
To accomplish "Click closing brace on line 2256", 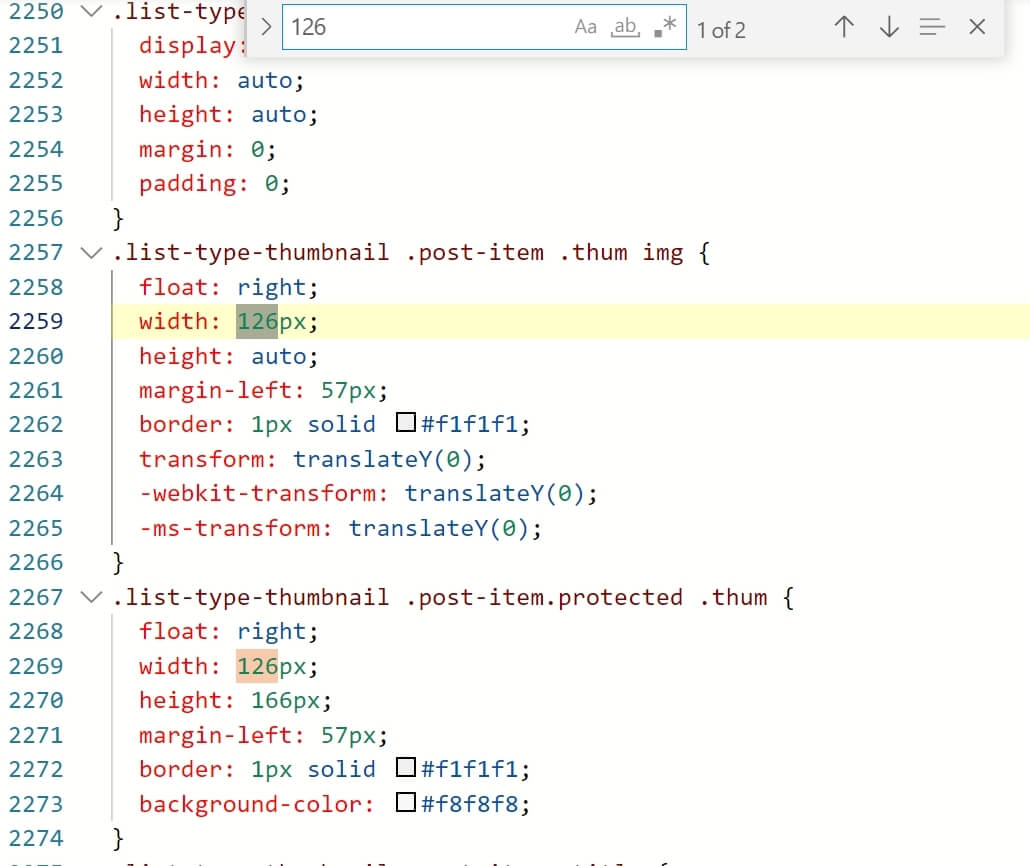I will 118,218.
